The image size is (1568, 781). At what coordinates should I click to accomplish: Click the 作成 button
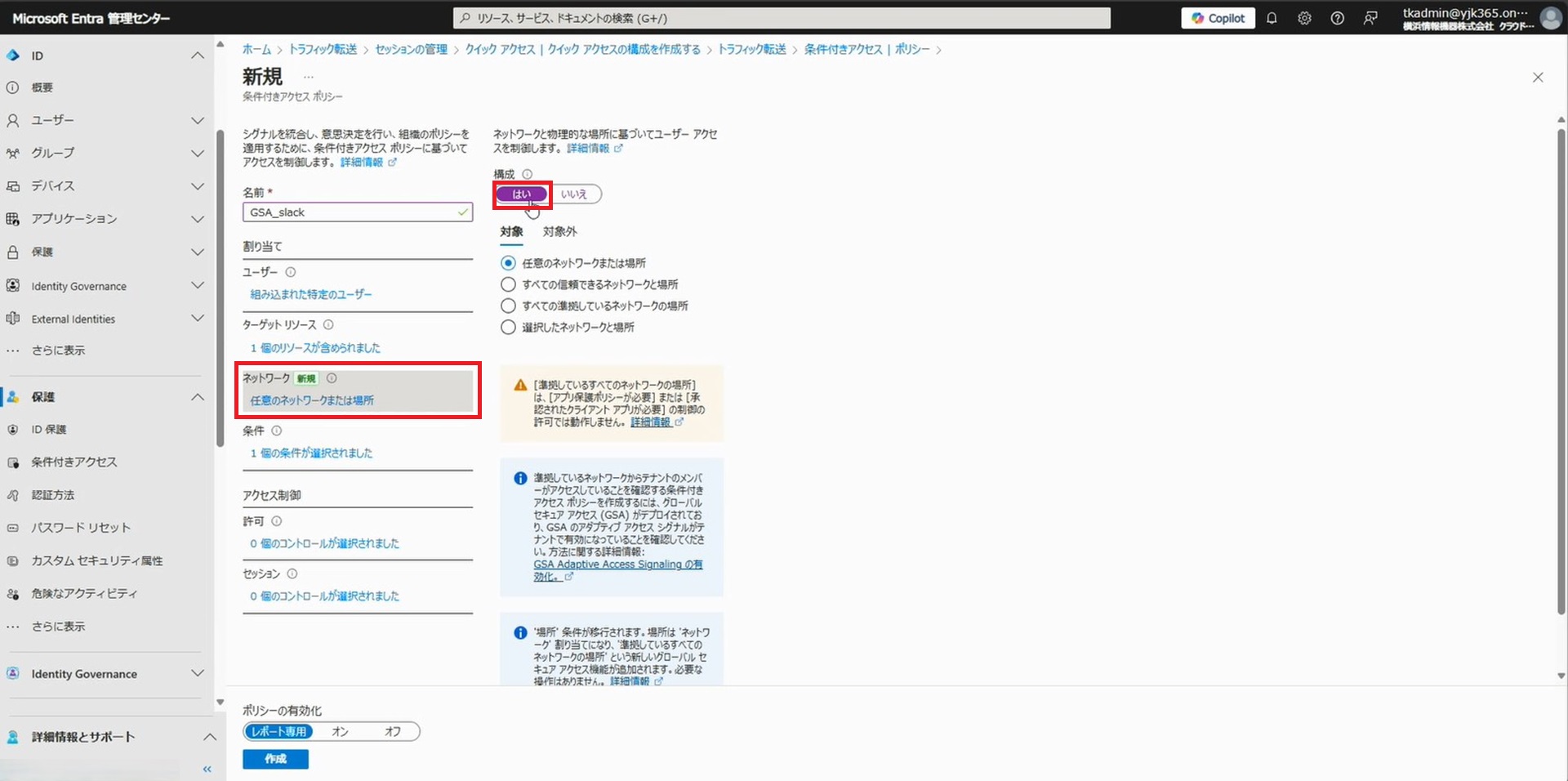275,759
